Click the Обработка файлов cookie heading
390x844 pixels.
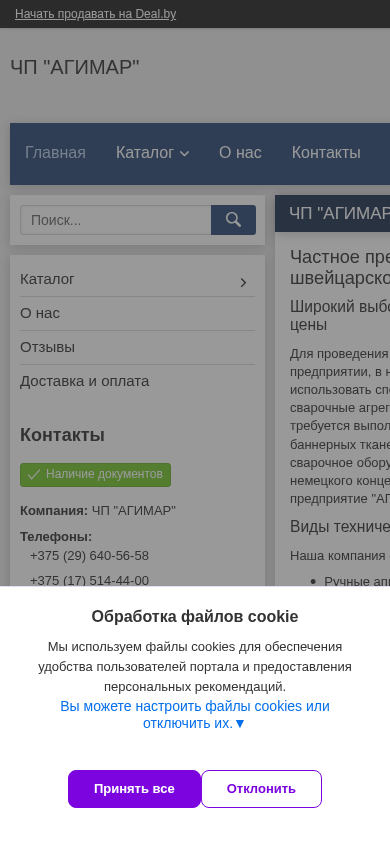(x=195, y=616)
